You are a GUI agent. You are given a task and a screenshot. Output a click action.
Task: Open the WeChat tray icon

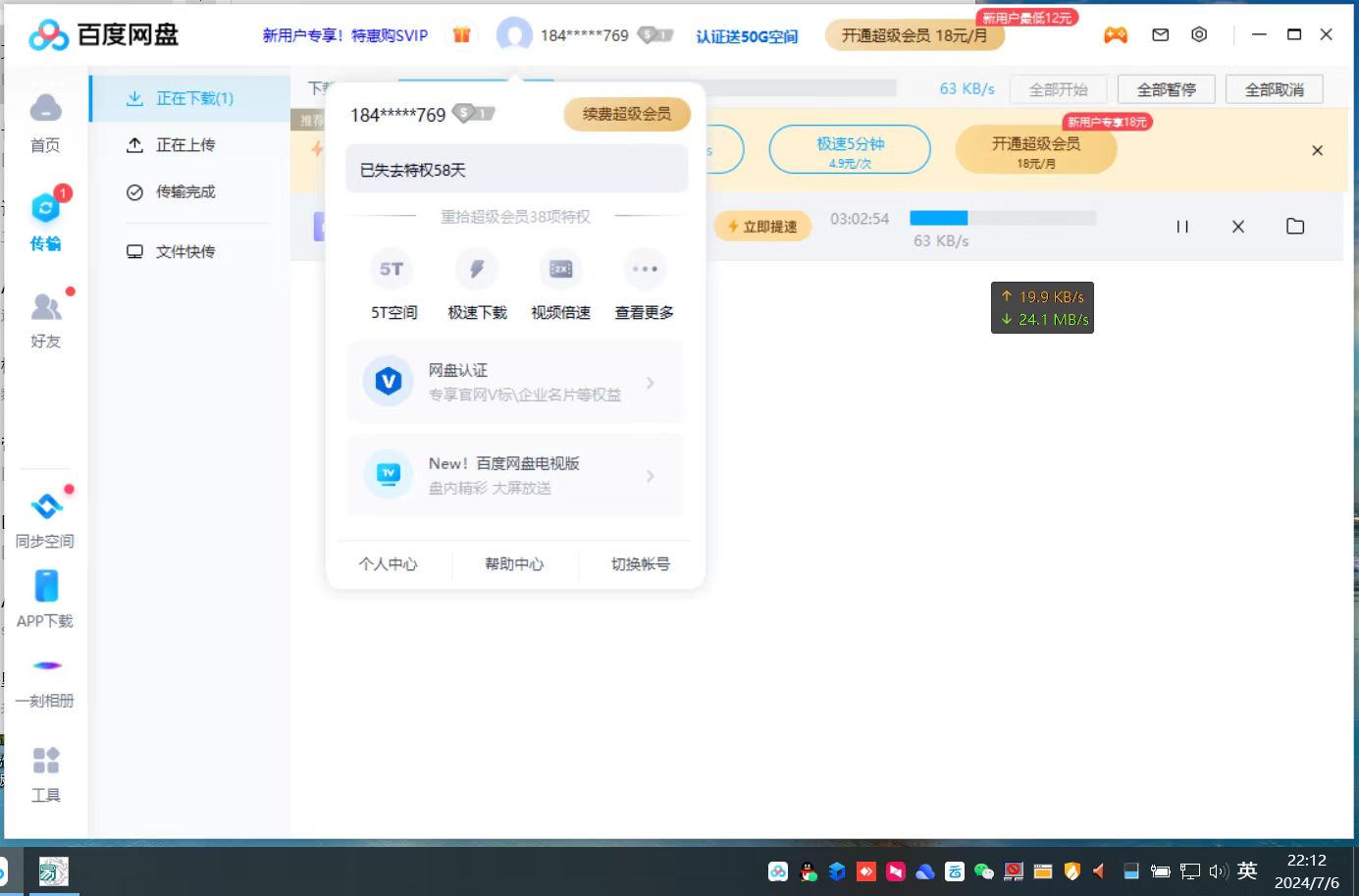coord(984,871)
